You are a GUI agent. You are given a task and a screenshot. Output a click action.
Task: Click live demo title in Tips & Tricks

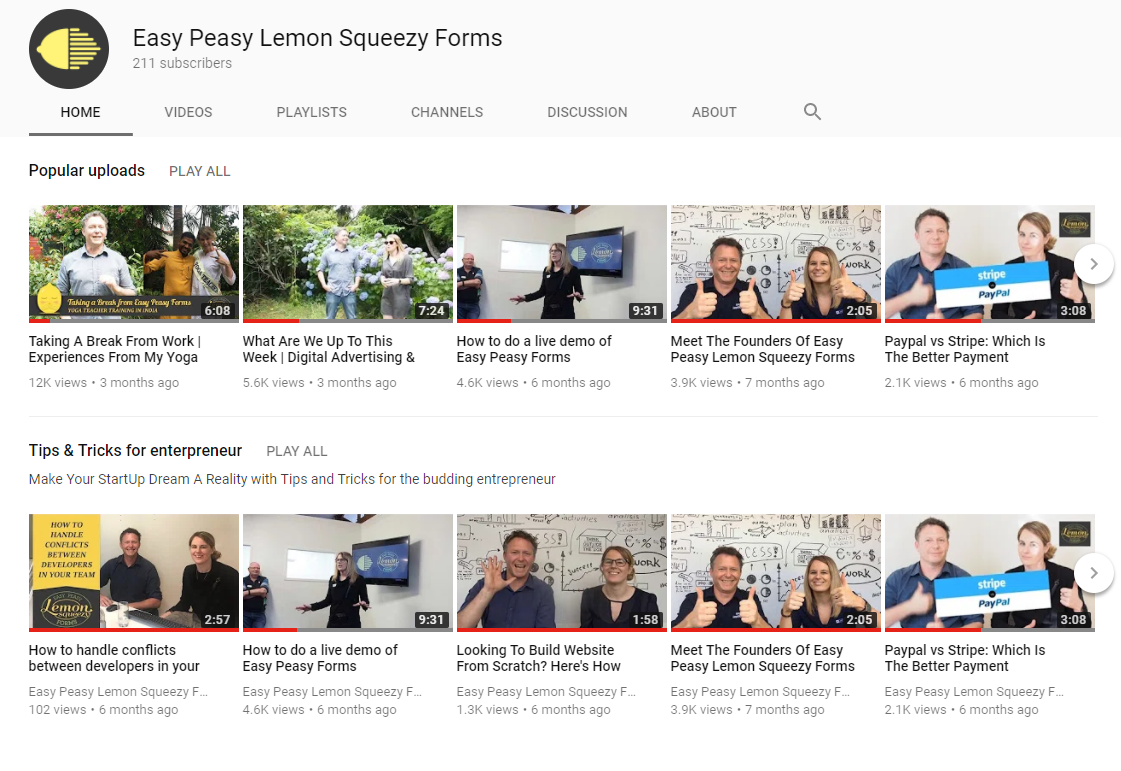click(x=320, y=658)
